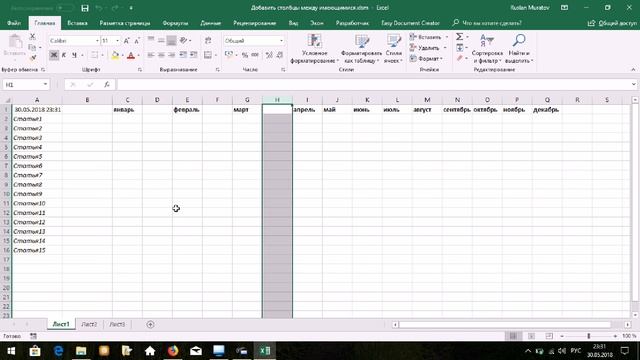
Task: Open Firefox from the taskbar
Action: click(x=173, y=351)
